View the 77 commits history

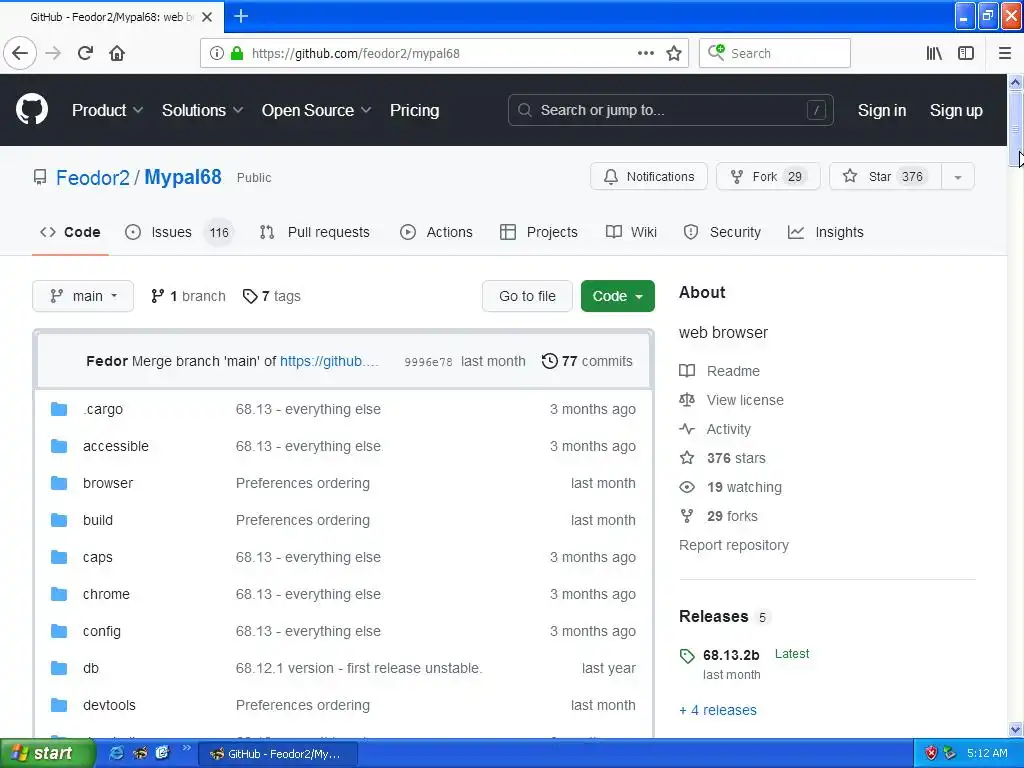click(587, 361)
